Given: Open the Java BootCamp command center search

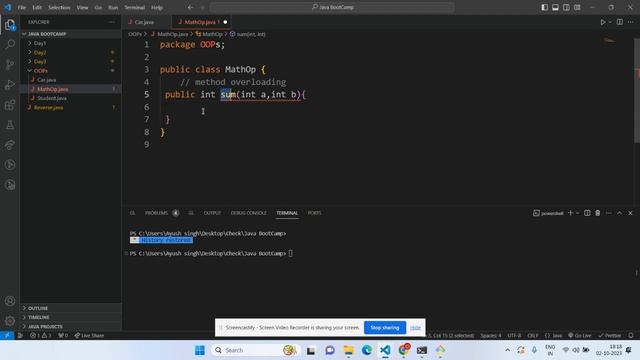Looking at the screenshot, I should pos(332,7).
